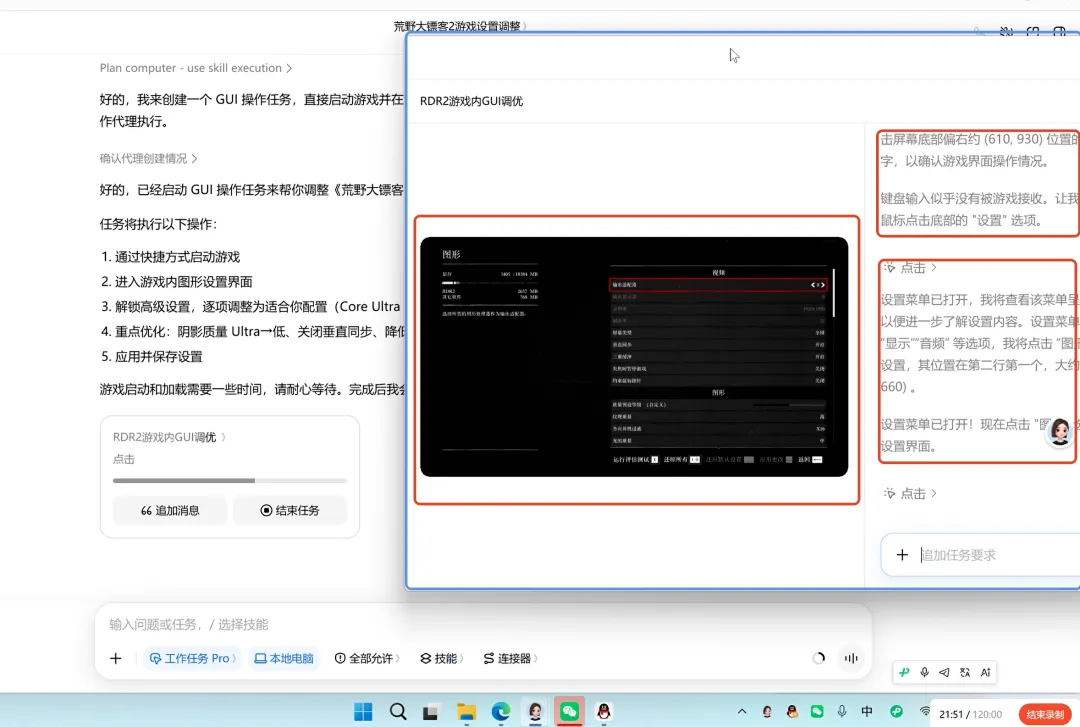Click the 点击 status text in the task card
Screen dimensions: 1080x727
tap(124, 459)
